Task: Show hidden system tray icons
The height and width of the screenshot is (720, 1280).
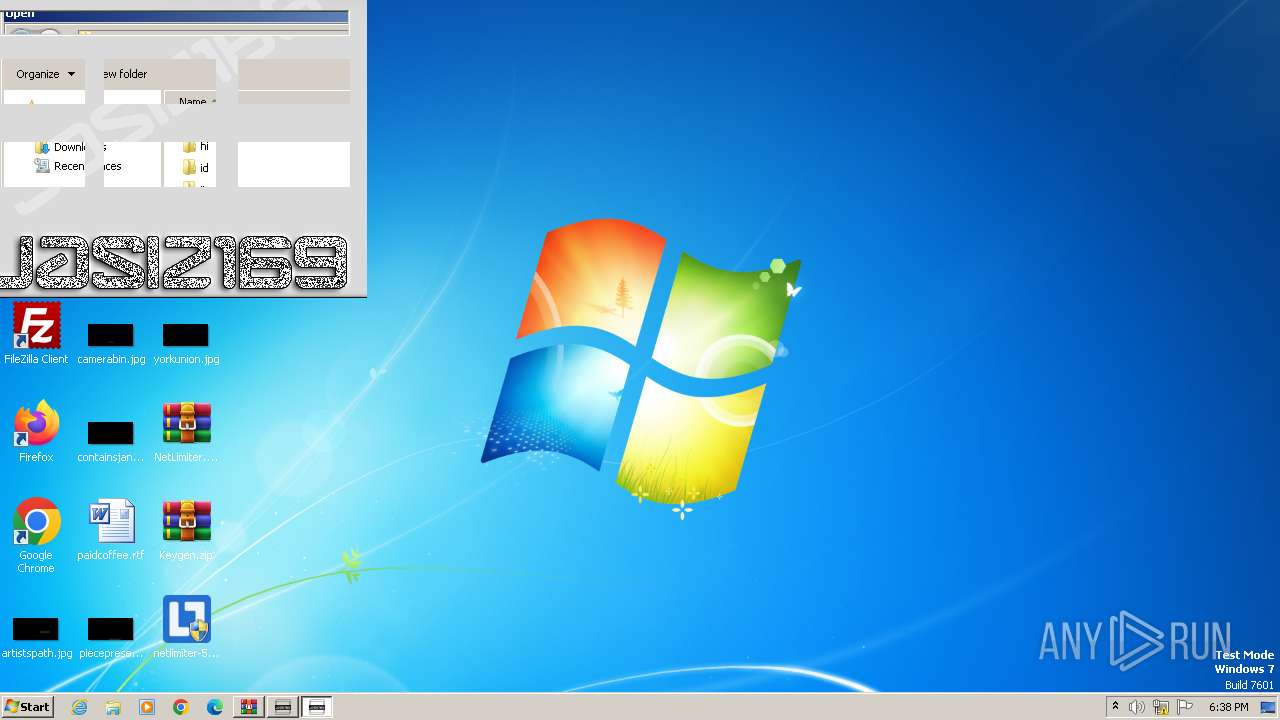Action: tap(1115, 707)
